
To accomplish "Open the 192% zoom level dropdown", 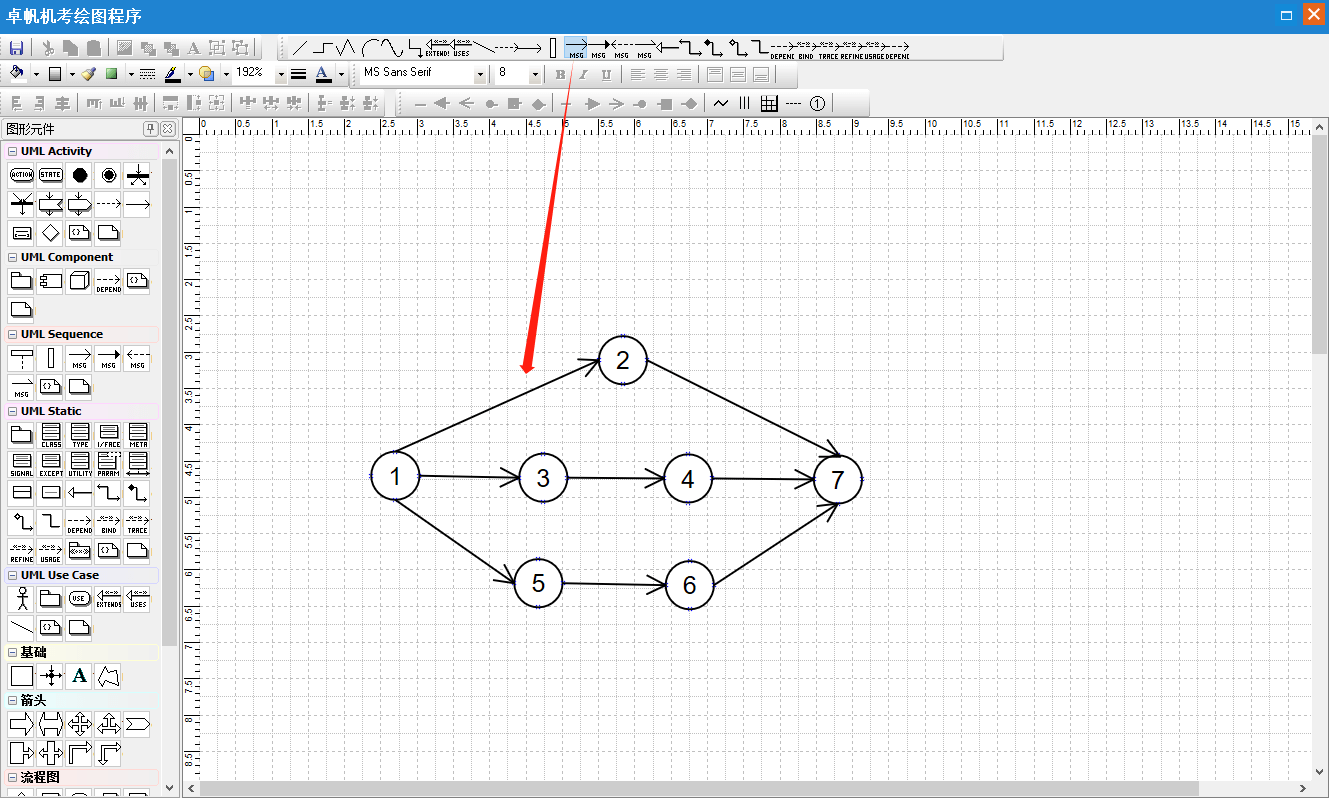I will tap(280, 74).
